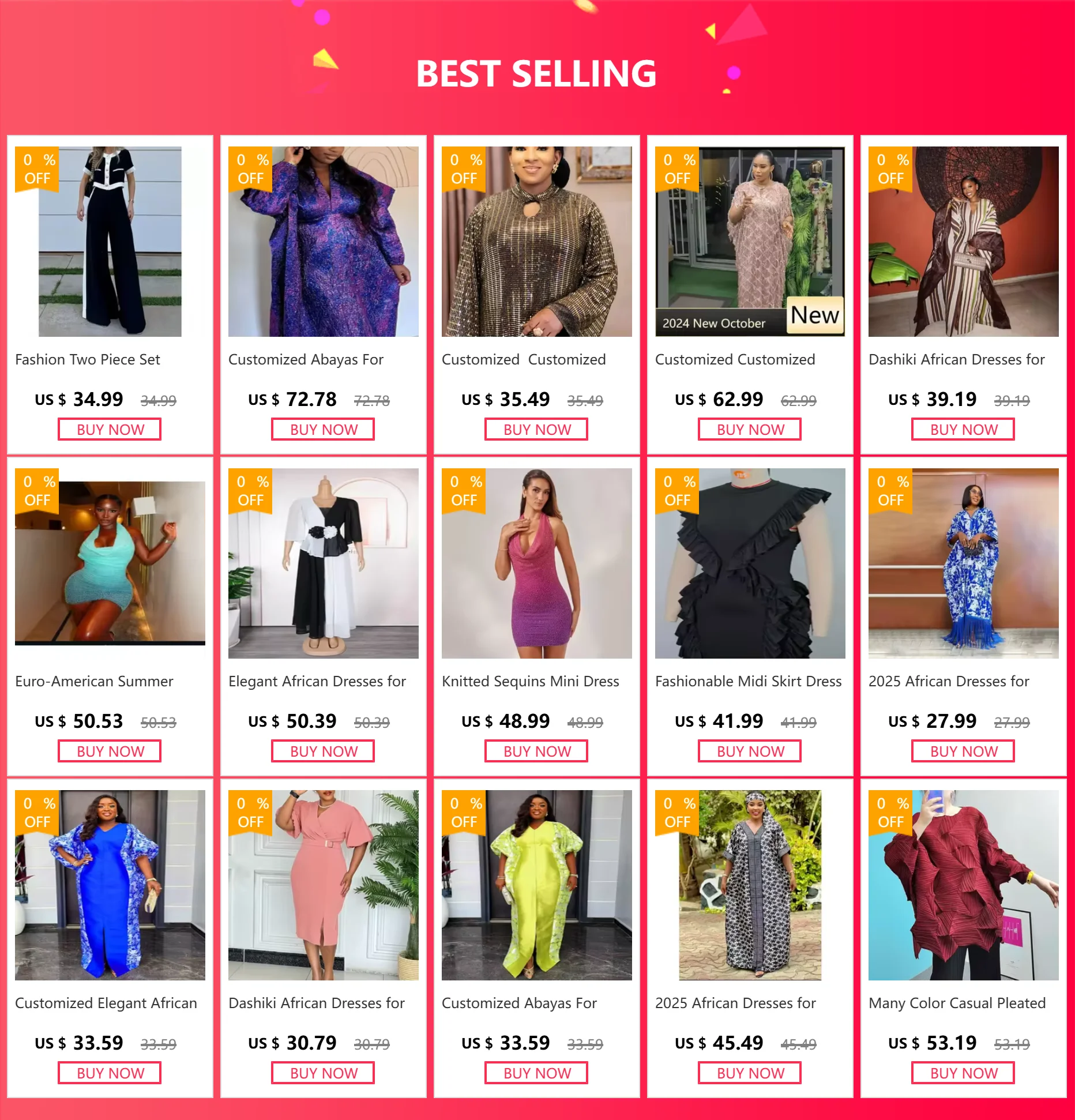Buy the US $27.99 African dress

click(x=963, y=751)
